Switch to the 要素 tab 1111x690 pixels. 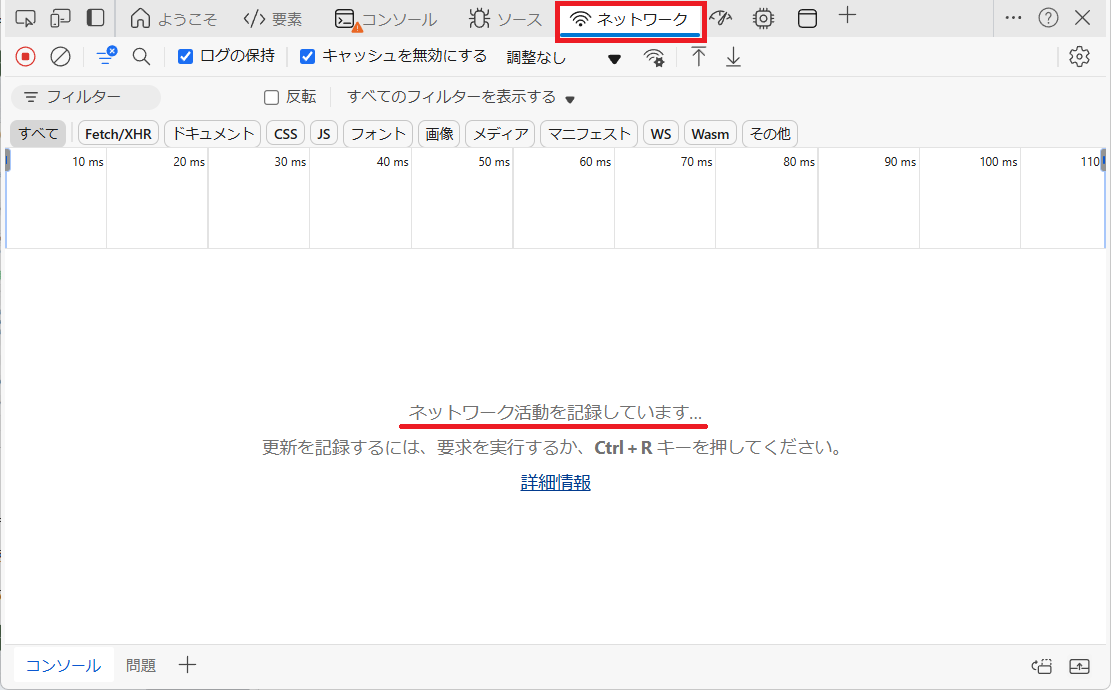[273, 19]
